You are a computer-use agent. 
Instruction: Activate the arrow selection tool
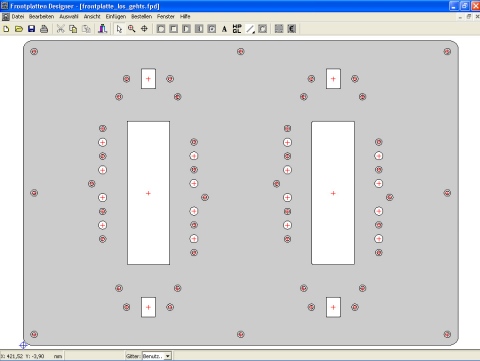coord(119,29)
